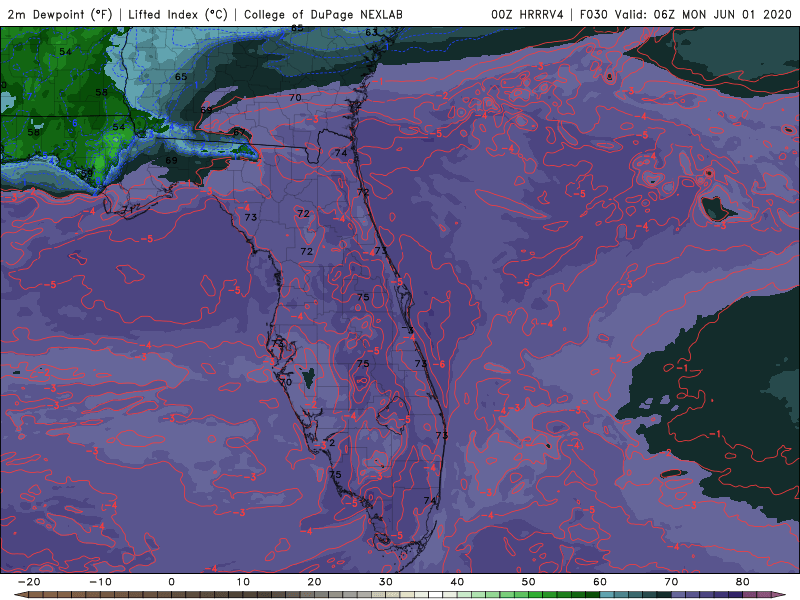
Task: Click the '50' label on color scale
Action: (x=529, y=582)
